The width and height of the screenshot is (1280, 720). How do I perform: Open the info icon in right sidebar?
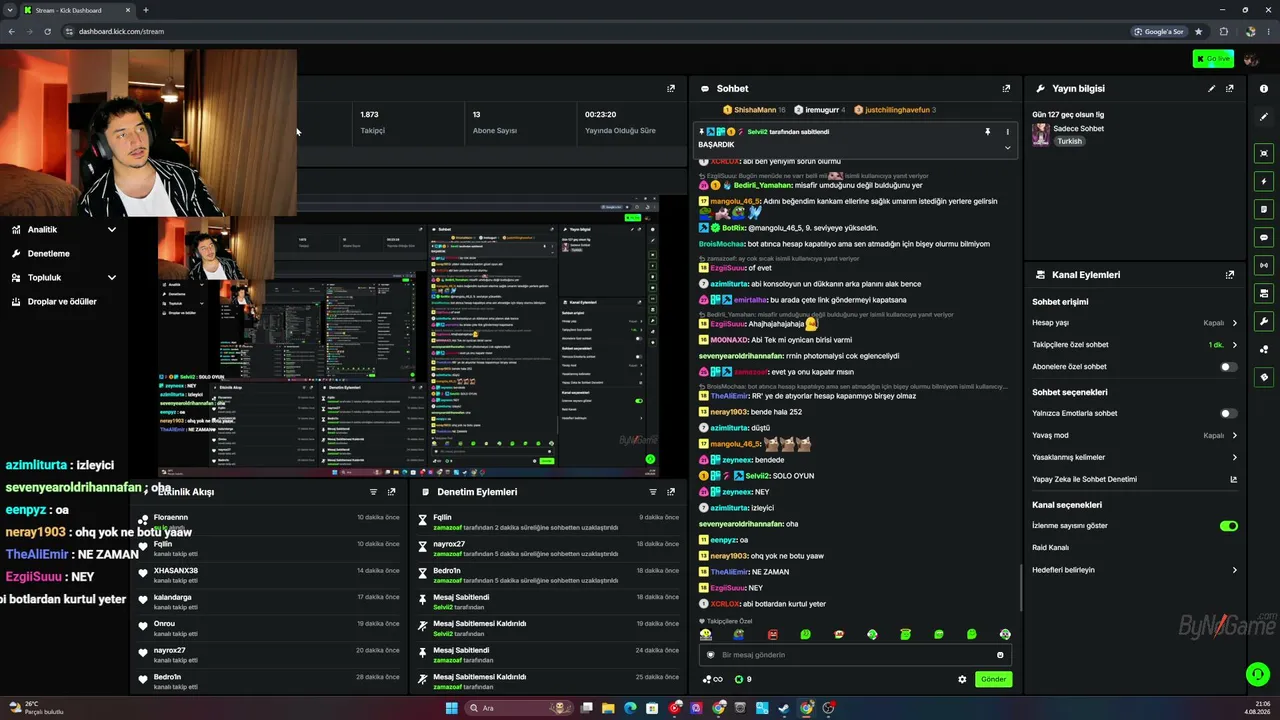pyautogui.click(x=1264, y=89)
